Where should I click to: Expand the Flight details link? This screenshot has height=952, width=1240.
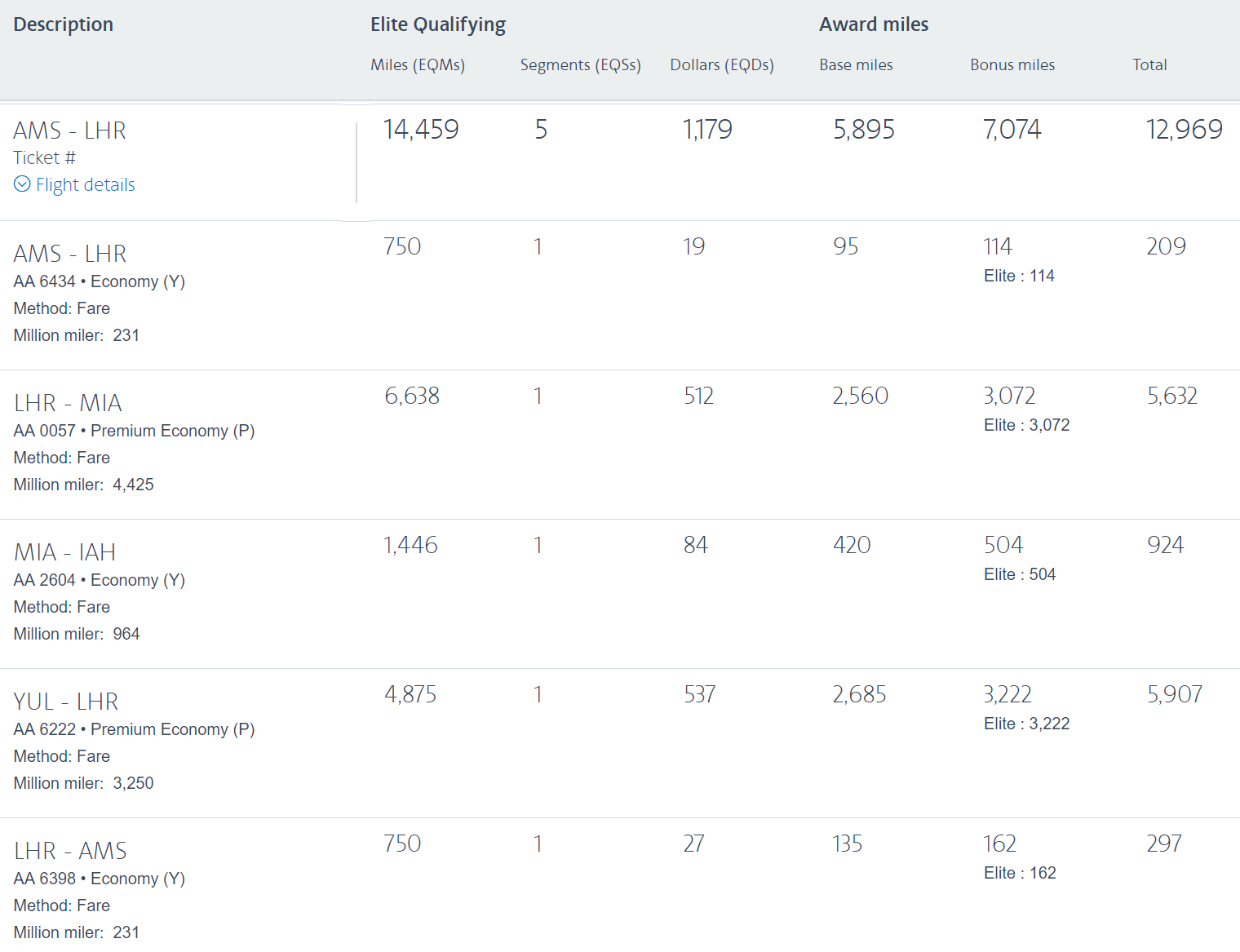(x=85, y=184)
